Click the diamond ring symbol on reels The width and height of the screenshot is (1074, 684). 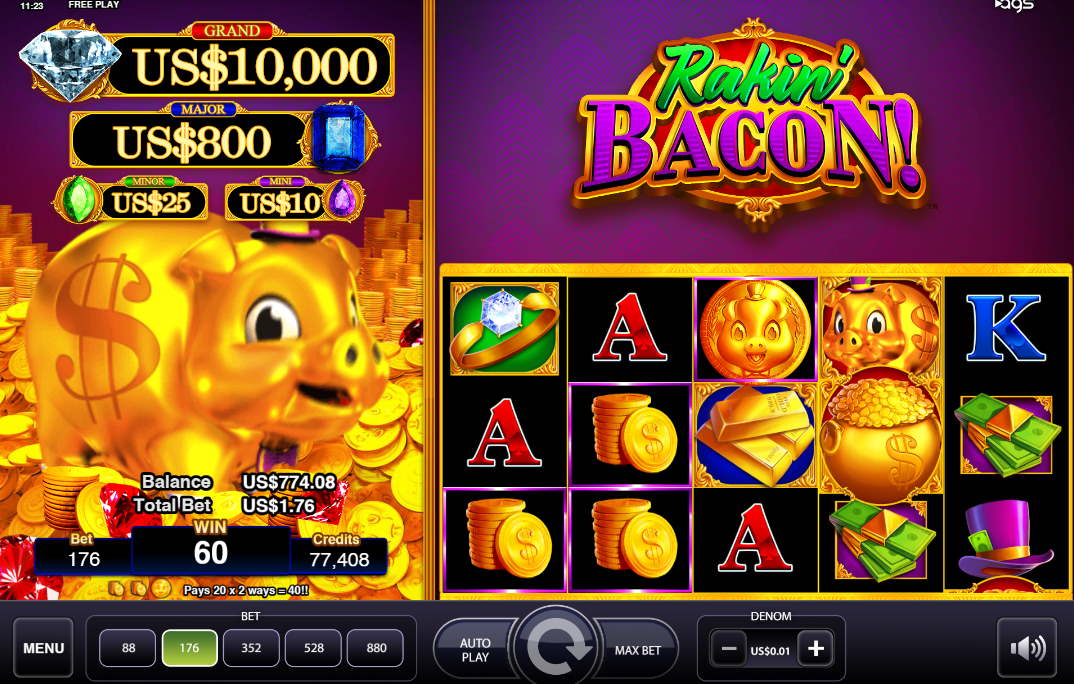coord(505,328)
